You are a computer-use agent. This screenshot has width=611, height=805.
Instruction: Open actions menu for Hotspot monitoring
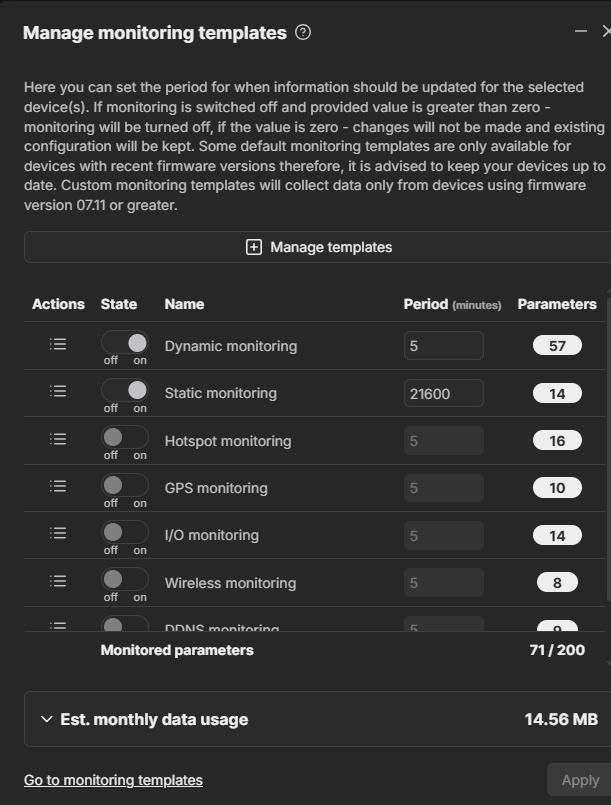point(58,439)
